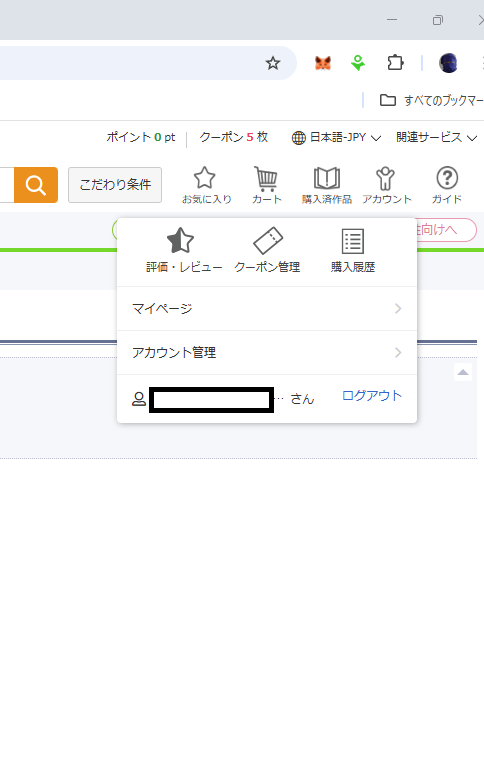Open the MetaMask fox extension
The width and height of the screenshot is (484, 774).
[x=323, y=63]
